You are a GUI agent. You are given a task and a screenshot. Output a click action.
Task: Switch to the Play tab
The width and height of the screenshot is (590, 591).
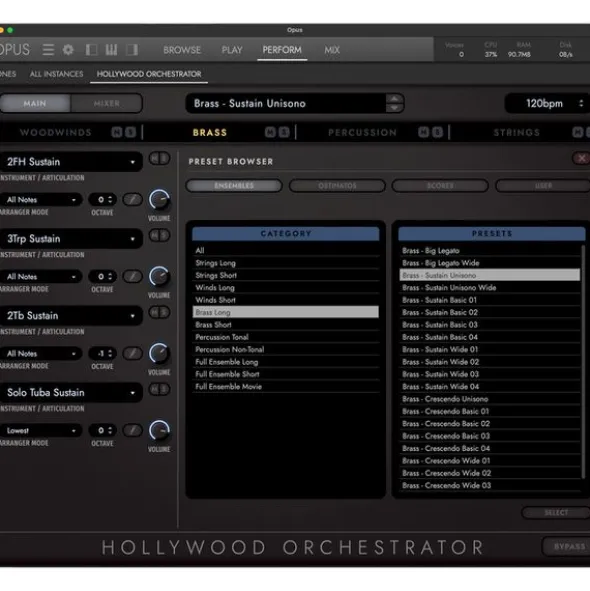point(232,50)
